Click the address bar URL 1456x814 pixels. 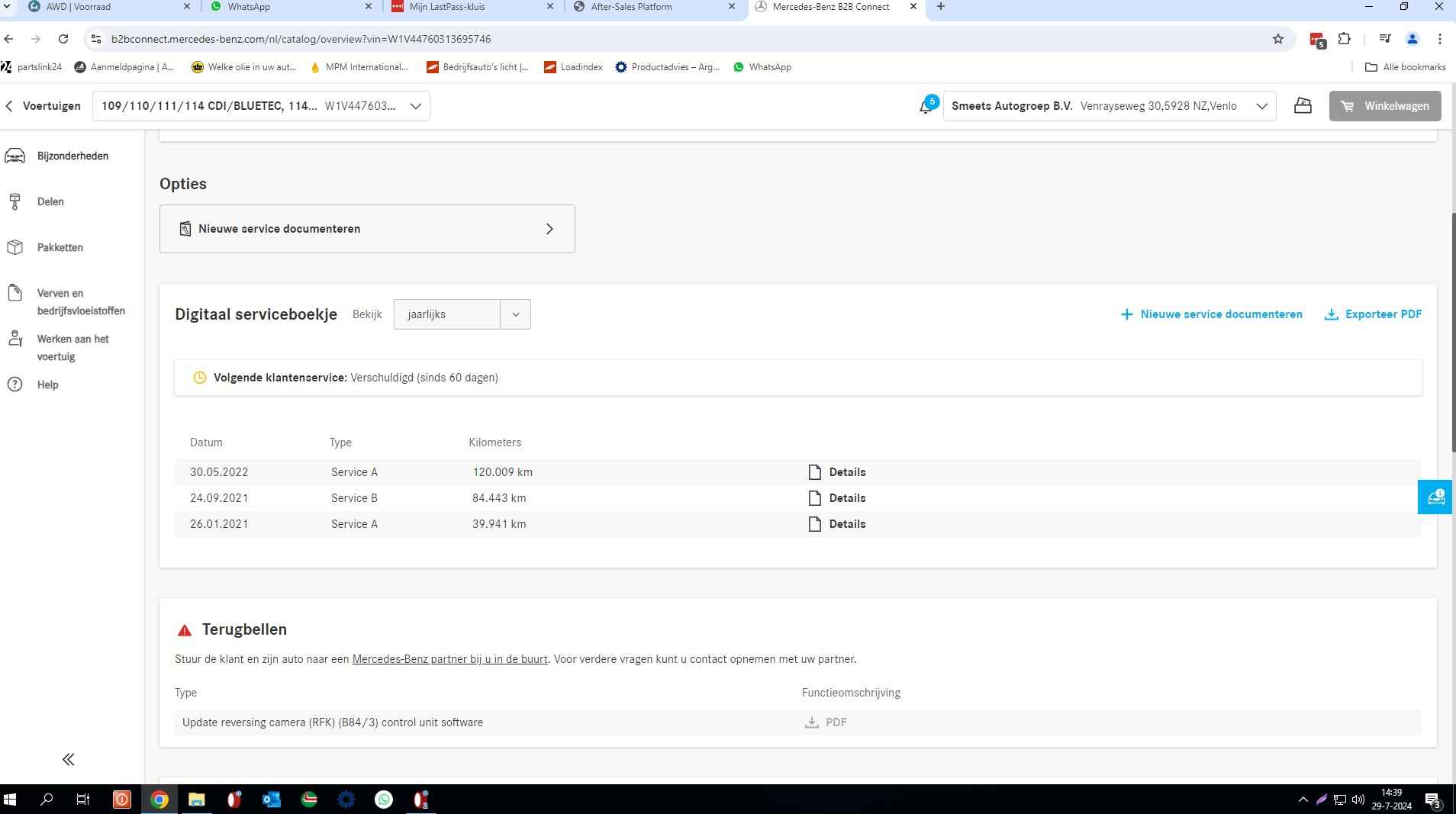(x=301, y=39)
